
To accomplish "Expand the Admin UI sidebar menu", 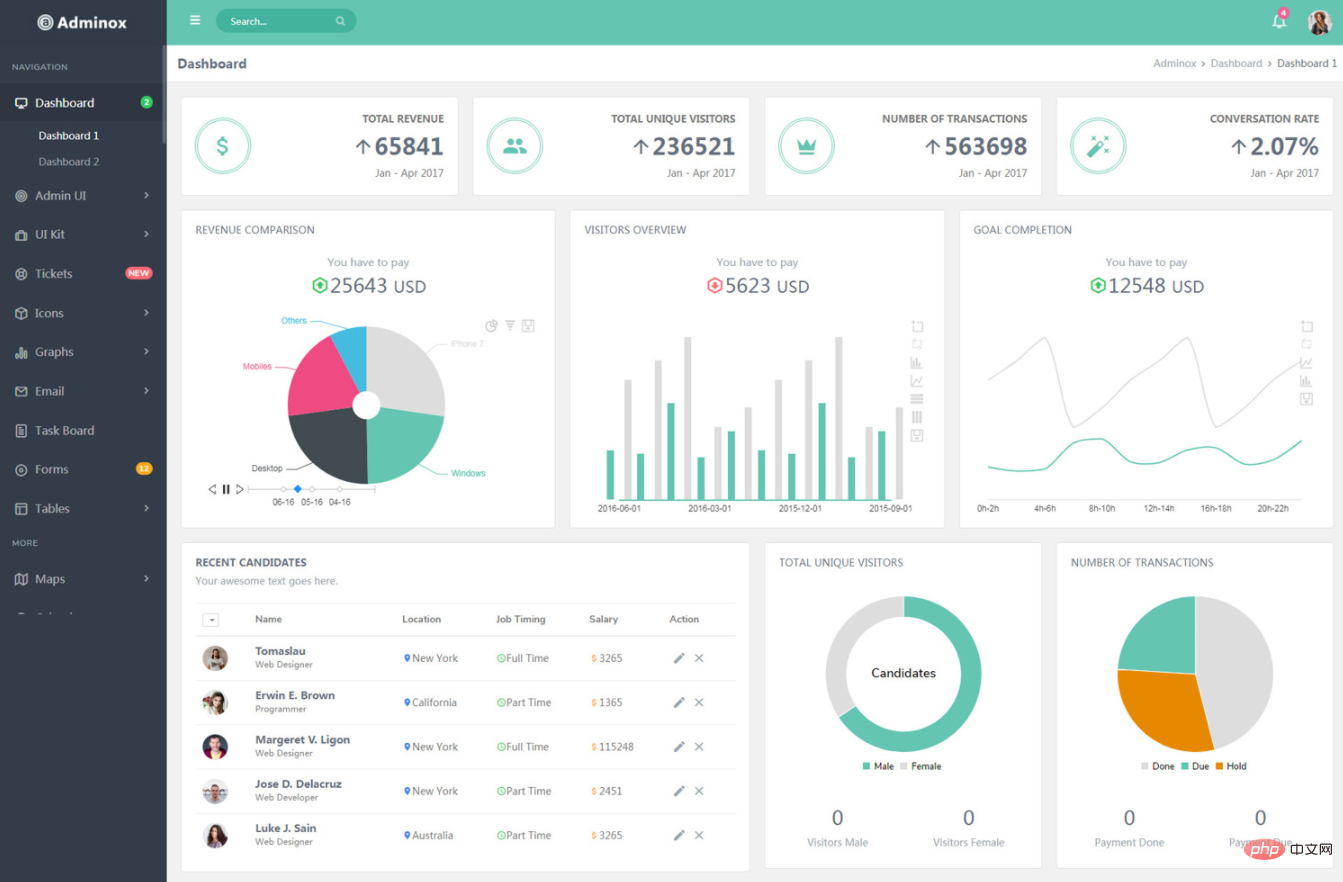I will click(x=83, y=195).
